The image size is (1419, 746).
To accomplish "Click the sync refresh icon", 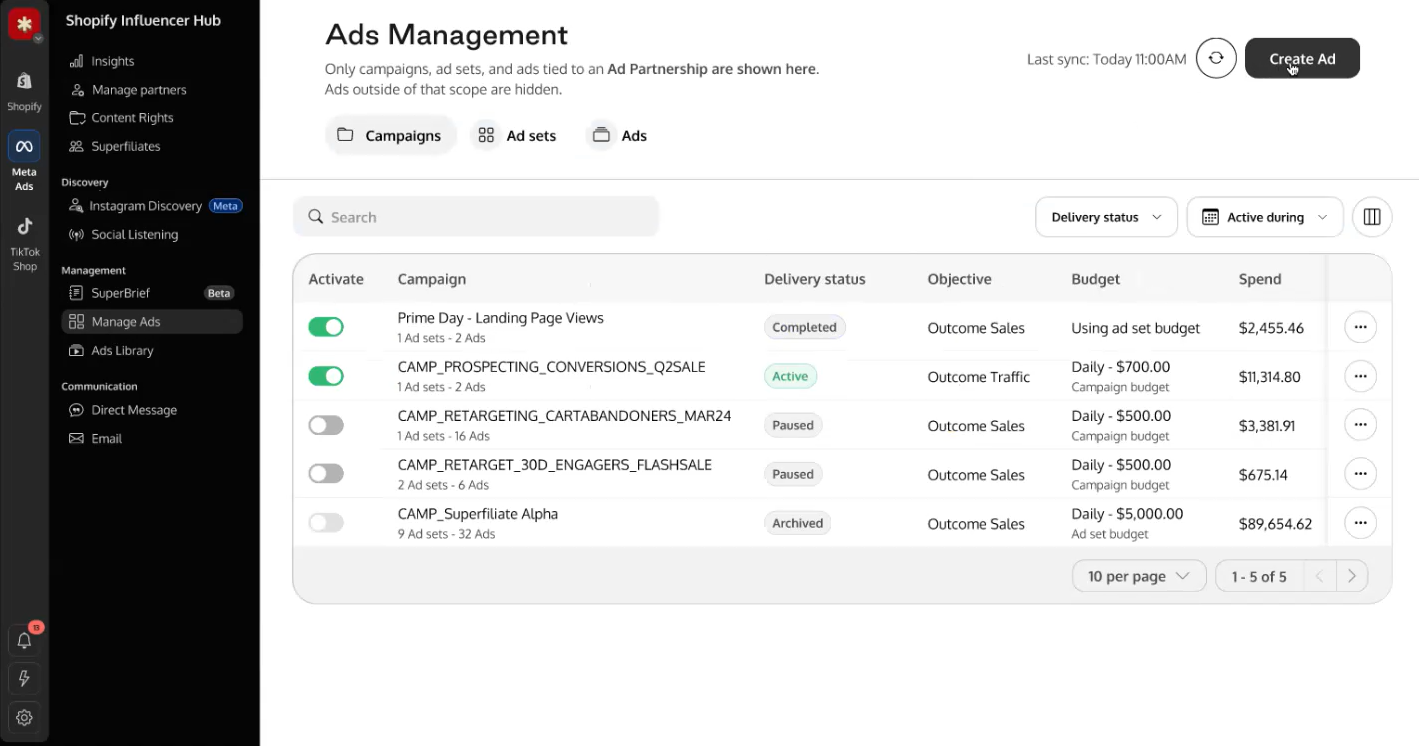I will pos(1216,58).
